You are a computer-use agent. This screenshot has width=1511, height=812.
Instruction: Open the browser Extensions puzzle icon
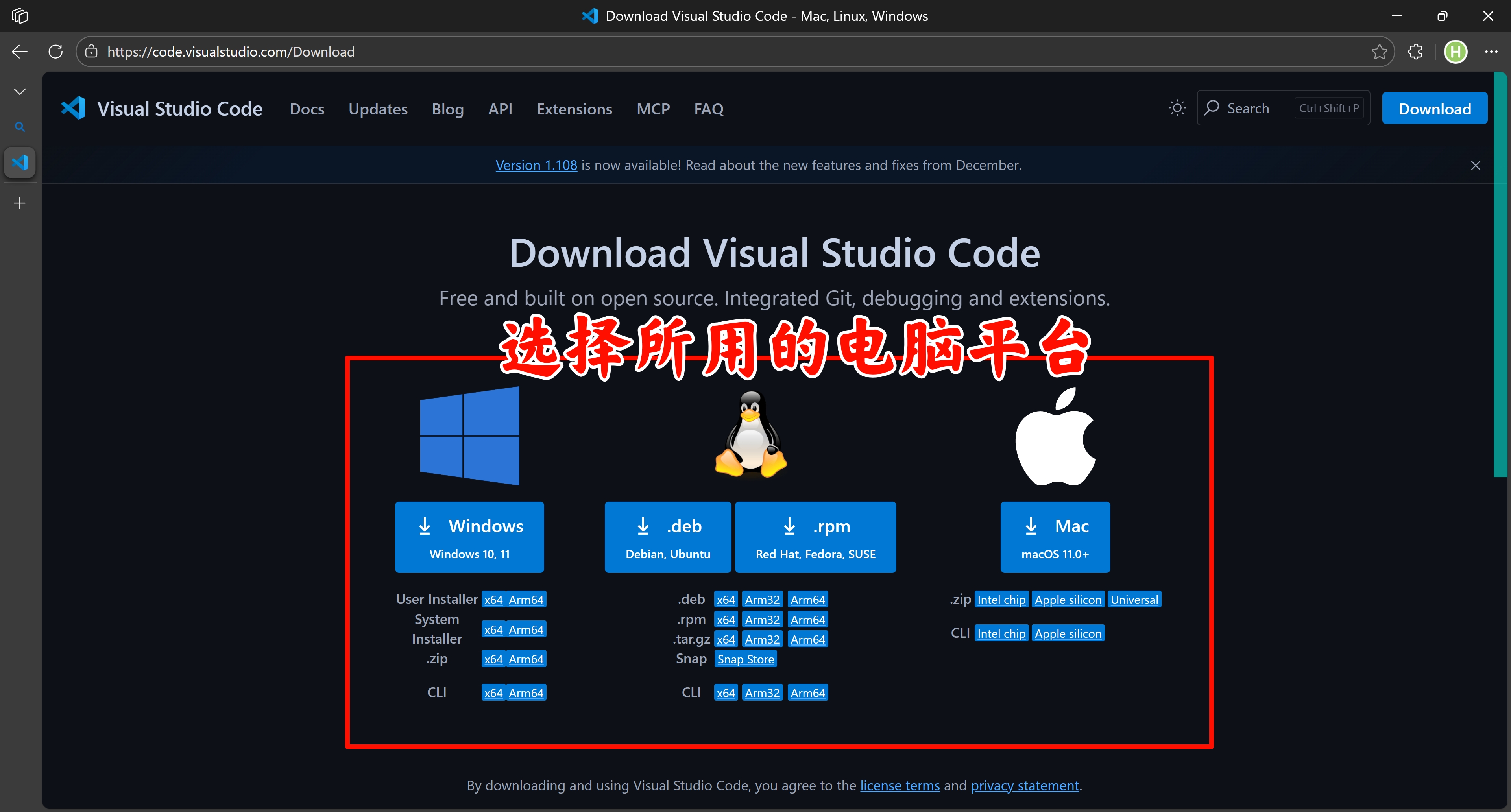(1415, 52)
